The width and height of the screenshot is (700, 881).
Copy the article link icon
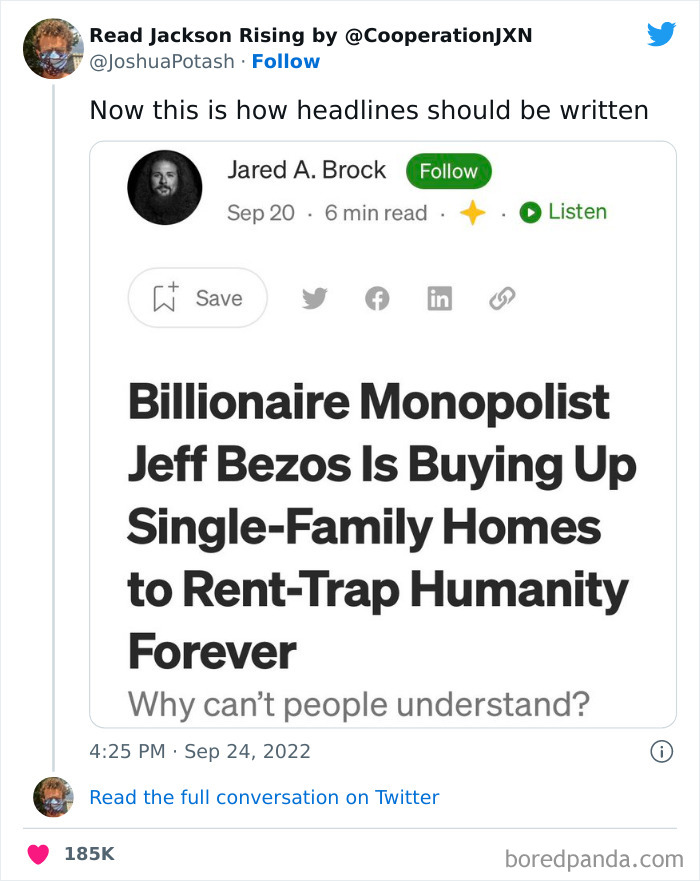point(501,297)
